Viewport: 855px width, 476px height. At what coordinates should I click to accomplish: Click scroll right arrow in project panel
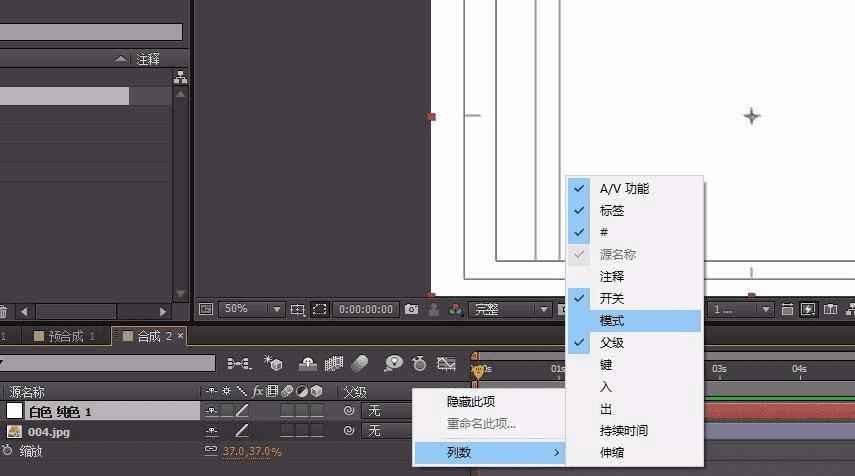(x=162, y=311)
